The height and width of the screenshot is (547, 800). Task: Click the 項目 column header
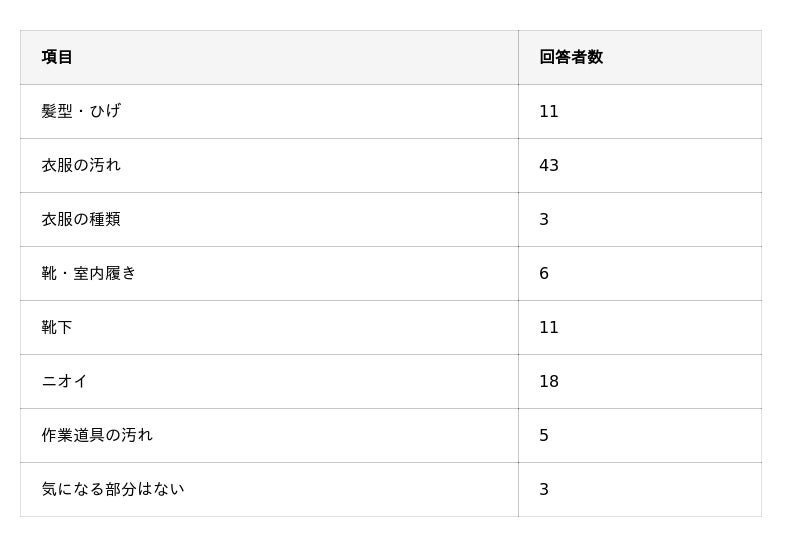click(57, 57)
